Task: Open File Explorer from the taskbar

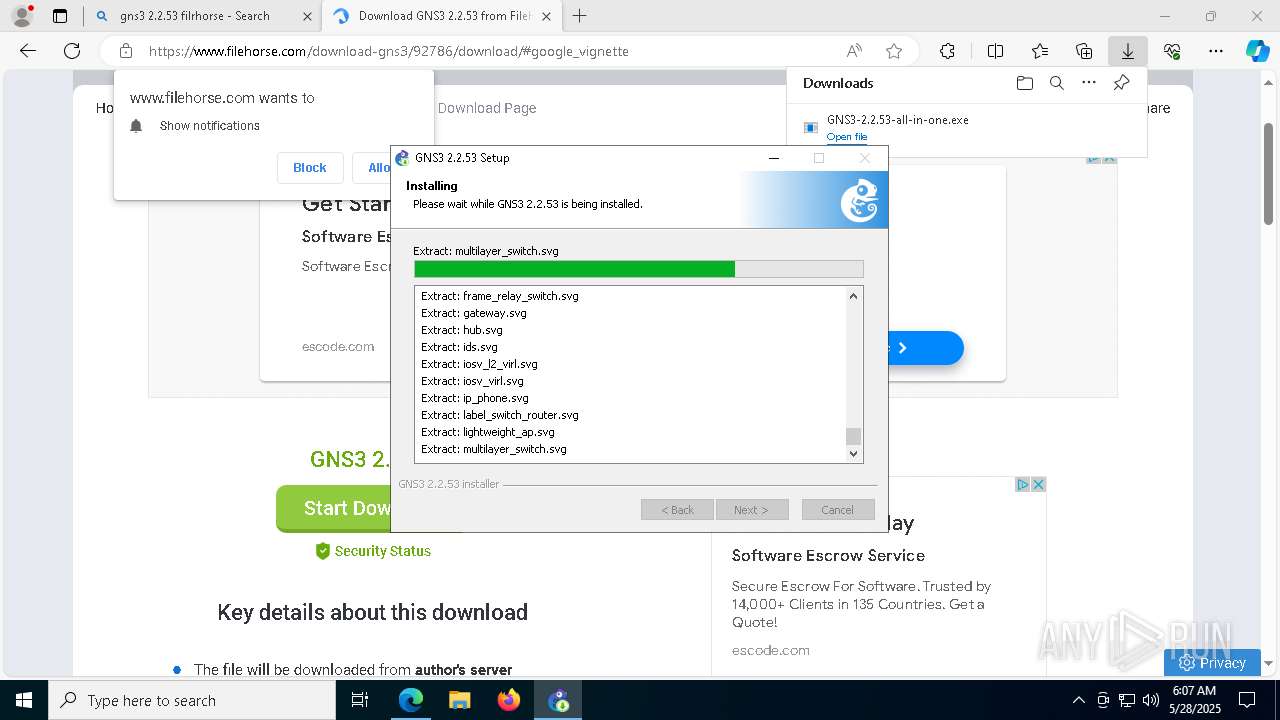Action: coord(460,700)
